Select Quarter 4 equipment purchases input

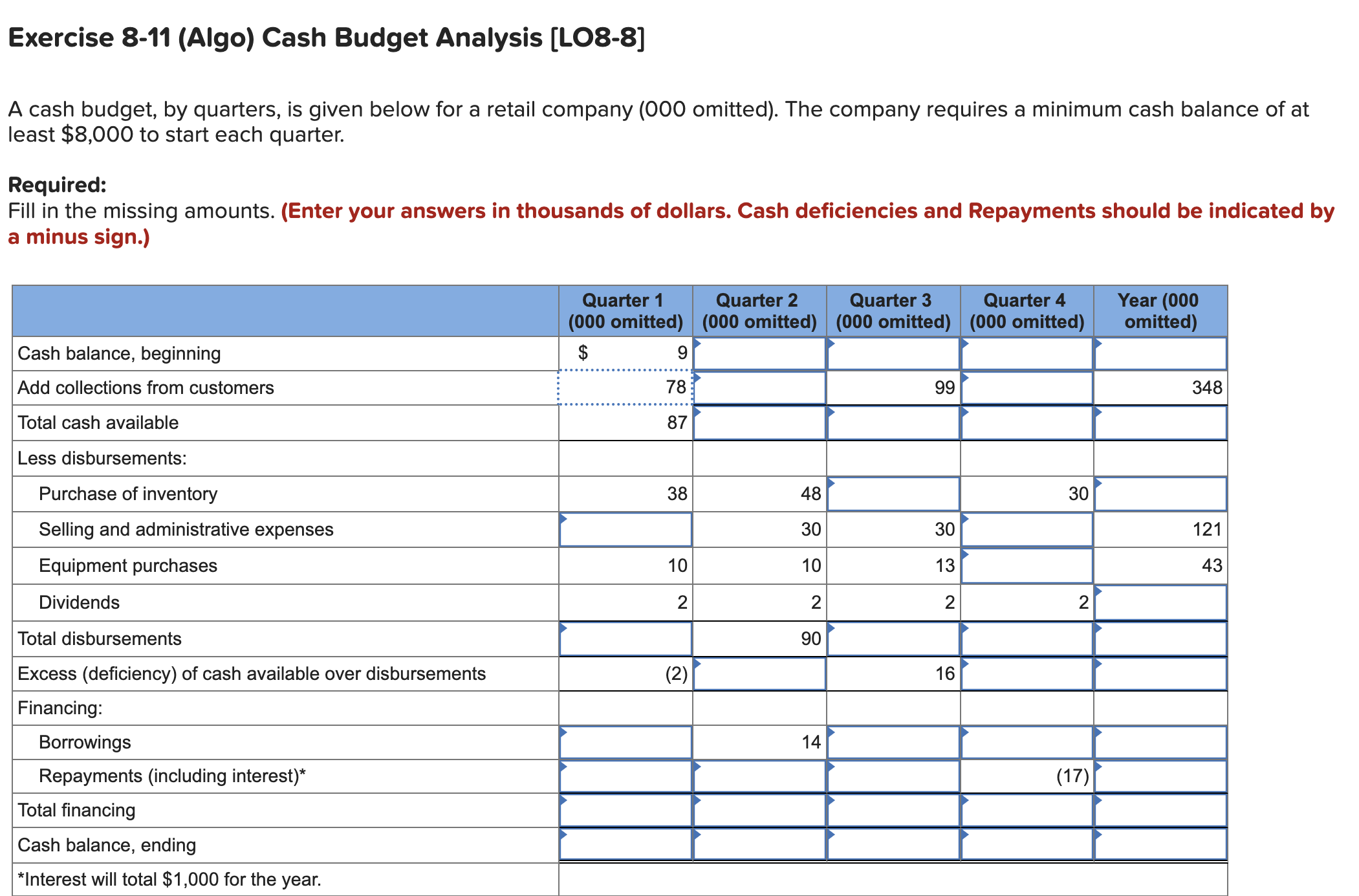(x=1027, y=565)
